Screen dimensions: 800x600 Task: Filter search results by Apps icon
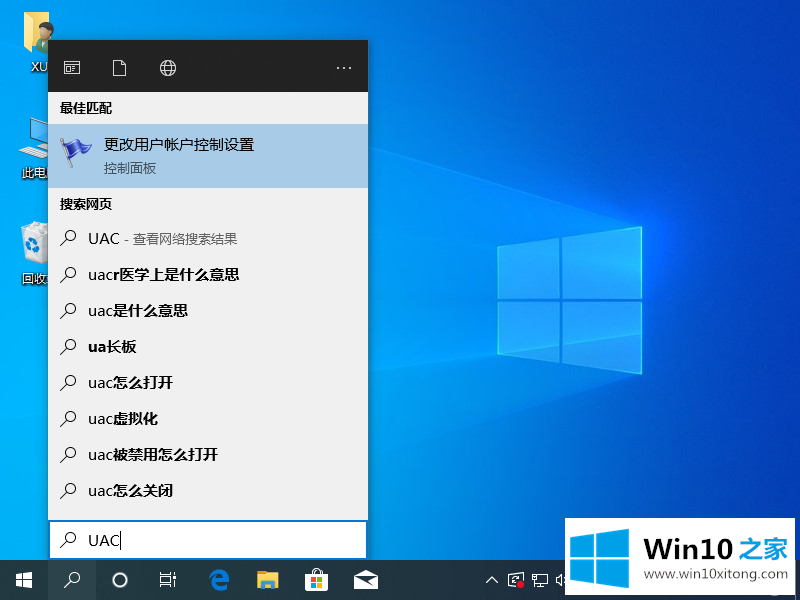pyautogui.click(x=72, y=67)
